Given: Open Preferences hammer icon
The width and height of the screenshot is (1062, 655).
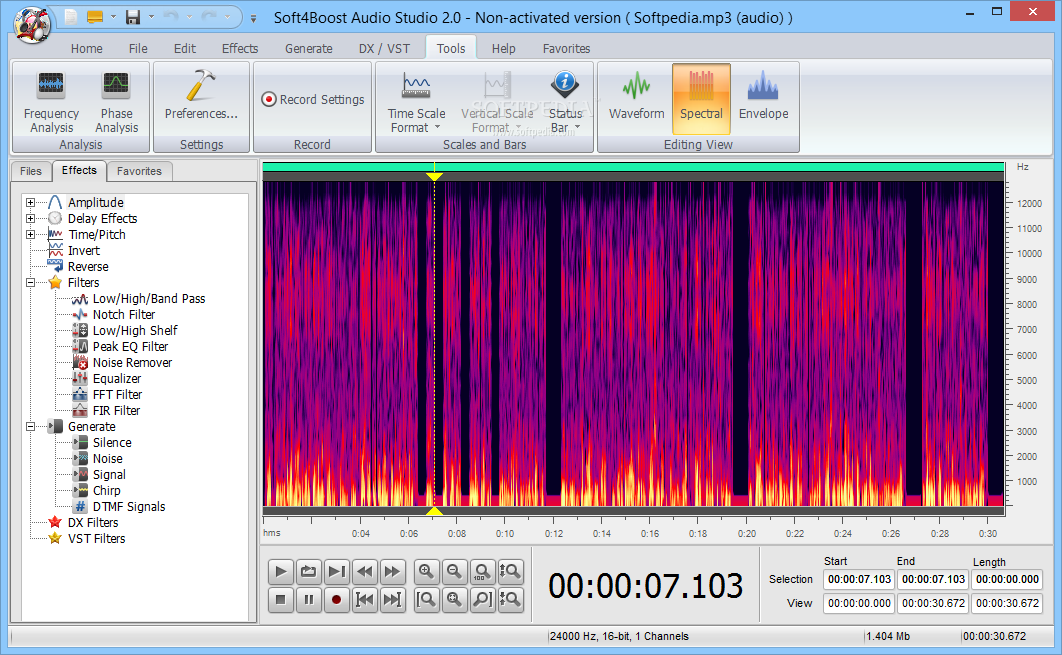Looking at the screenshot, I should (x=201, y=87).
